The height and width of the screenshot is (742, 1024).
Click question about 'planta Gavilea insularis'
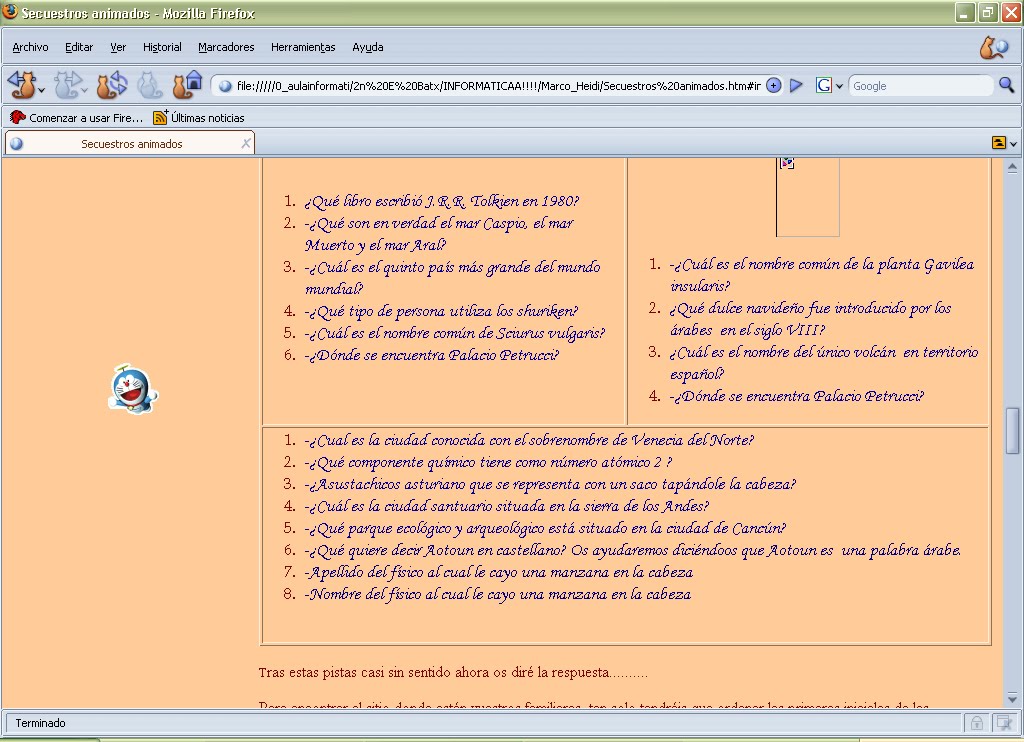tap(822, 275)
